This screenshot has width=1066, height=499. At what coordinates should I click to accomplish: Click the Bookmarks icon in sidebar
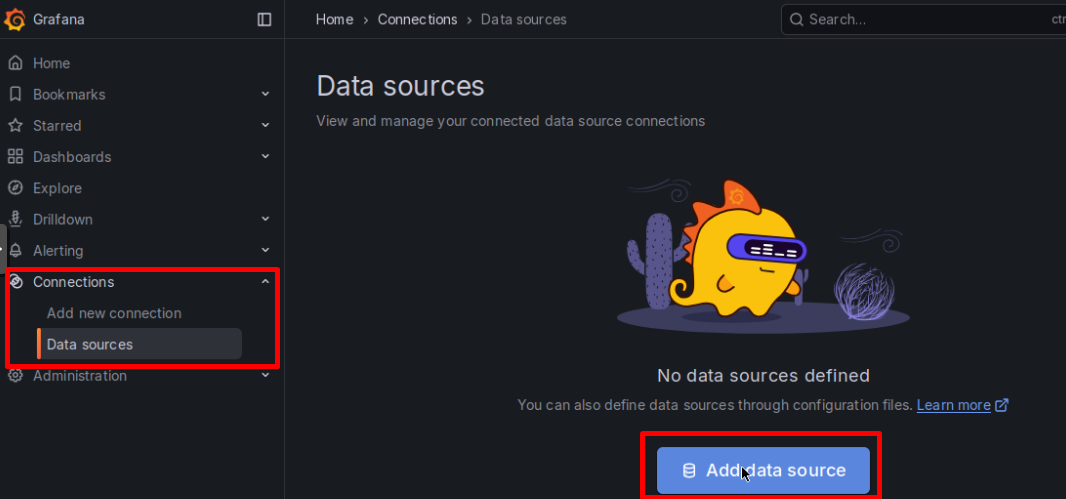pos(15,94)
